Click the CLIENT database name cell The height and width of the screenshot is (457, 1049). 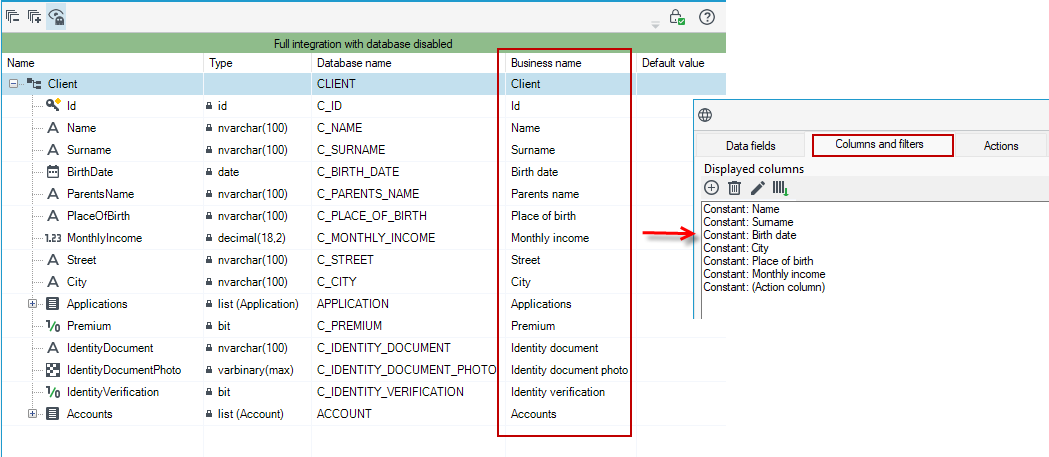point(336,84)
